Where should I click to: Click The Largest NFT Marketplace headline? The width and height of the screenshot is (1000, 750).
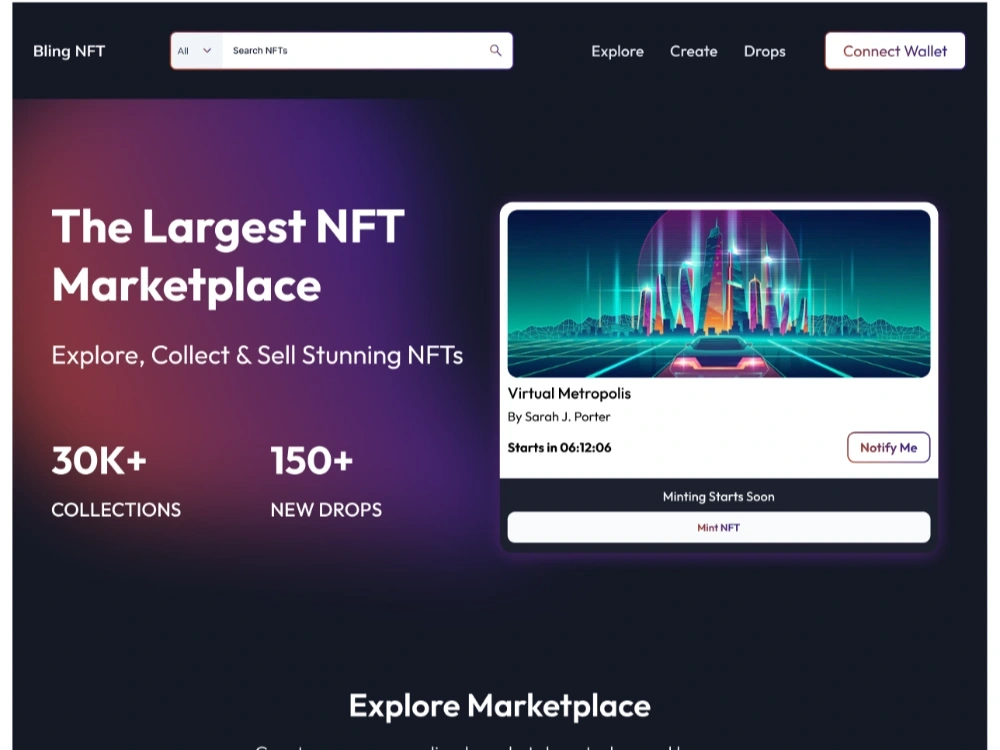228,256
